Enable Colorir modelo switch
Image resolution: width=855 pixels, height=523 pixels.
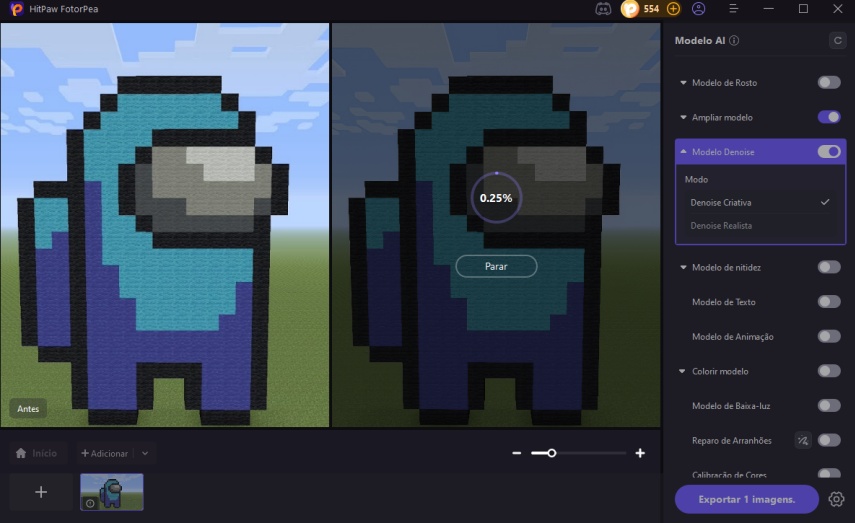[x=829, y=371]
